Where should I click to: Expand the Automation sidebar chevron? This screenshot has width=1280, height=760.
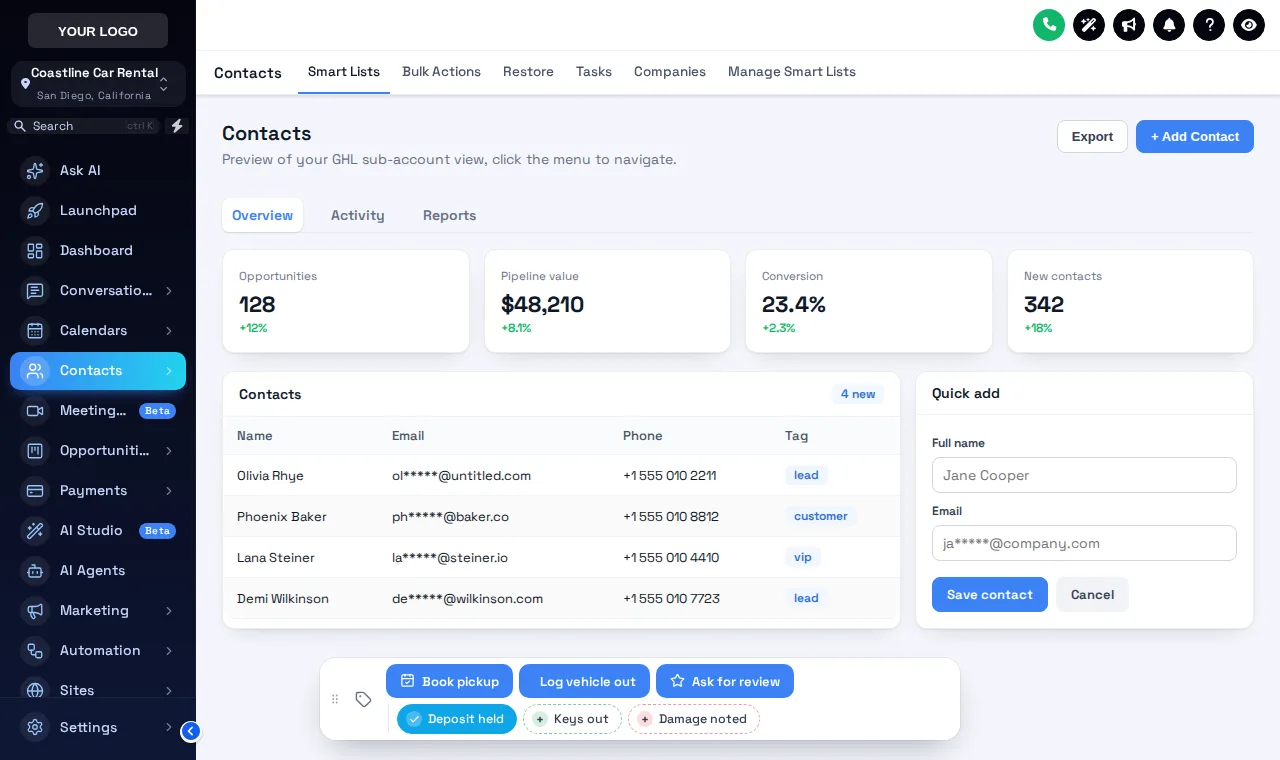pyautogui.click(x=169, y=651)
